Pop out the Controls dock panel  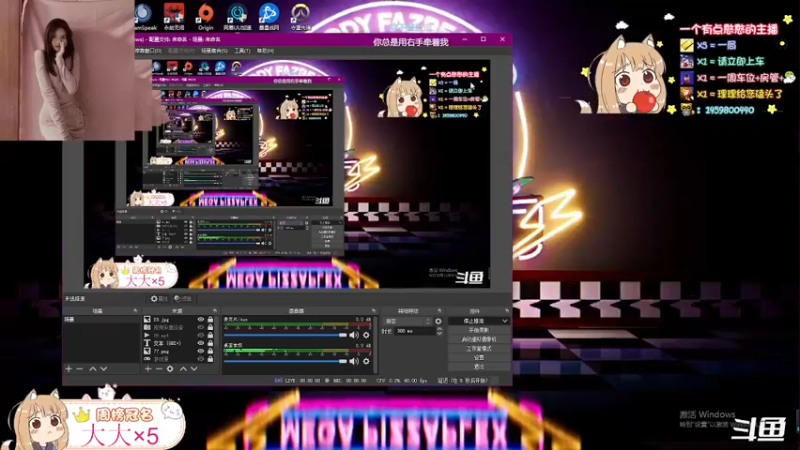[507, 311]
